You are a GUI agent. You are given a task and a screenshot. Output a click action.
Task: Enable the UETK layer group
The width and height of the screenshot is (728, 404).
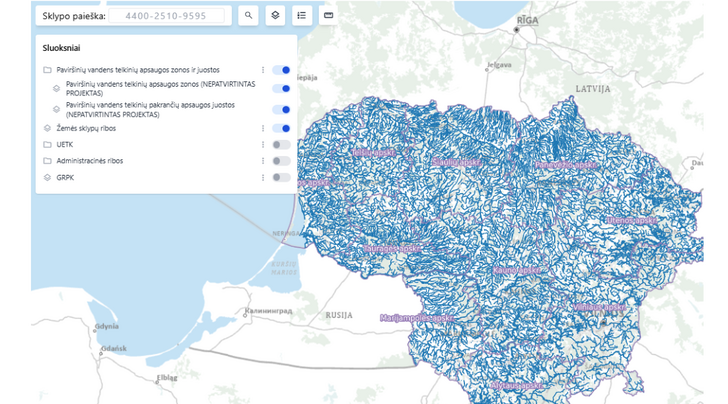(281, 145)
